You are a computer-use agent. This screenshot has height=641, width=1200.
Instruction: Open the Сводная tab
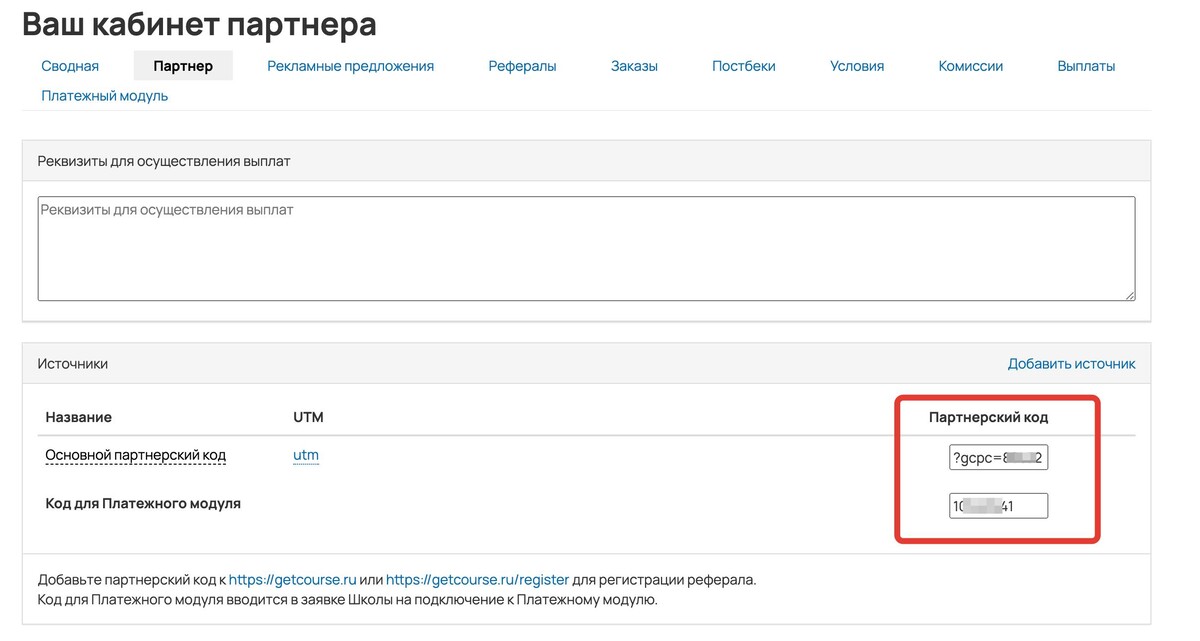[70, 66]
